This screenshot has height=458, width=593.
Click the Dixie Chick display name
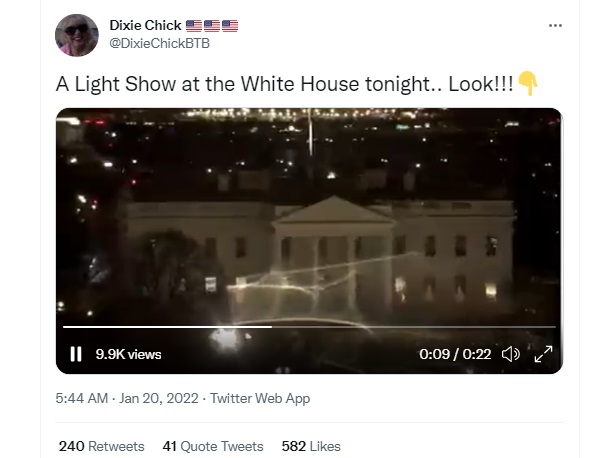point(145,25)
